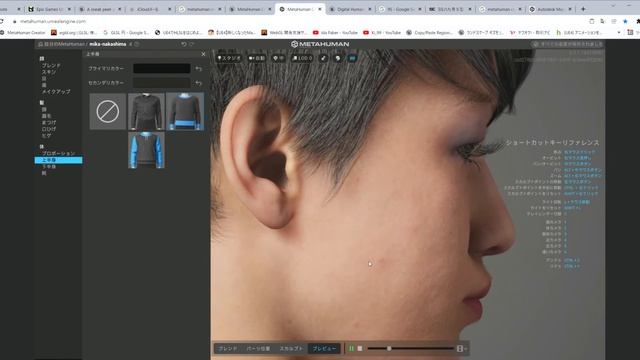Select Makeup in the face sidebar
Viewport: 640px width, 360px height.
pos(56,92)
